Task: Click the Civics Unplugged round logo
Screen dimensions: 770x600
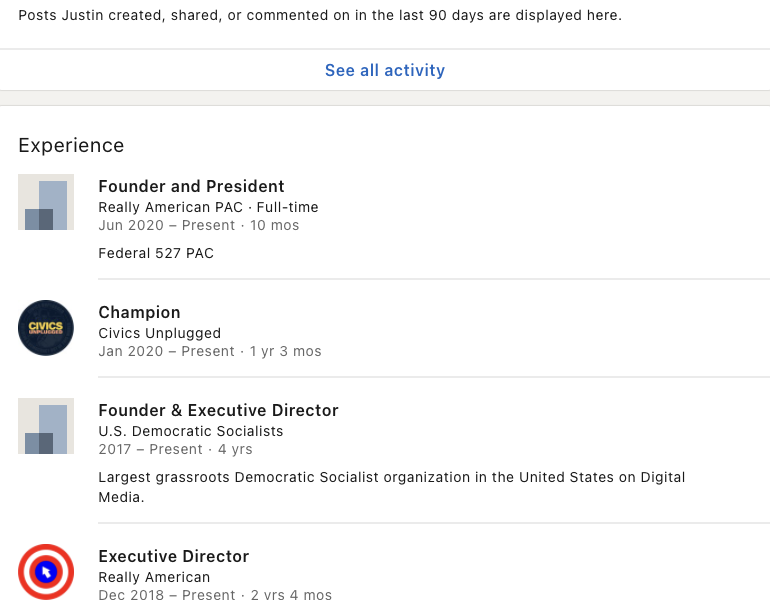Action: (x=46, y=328)
